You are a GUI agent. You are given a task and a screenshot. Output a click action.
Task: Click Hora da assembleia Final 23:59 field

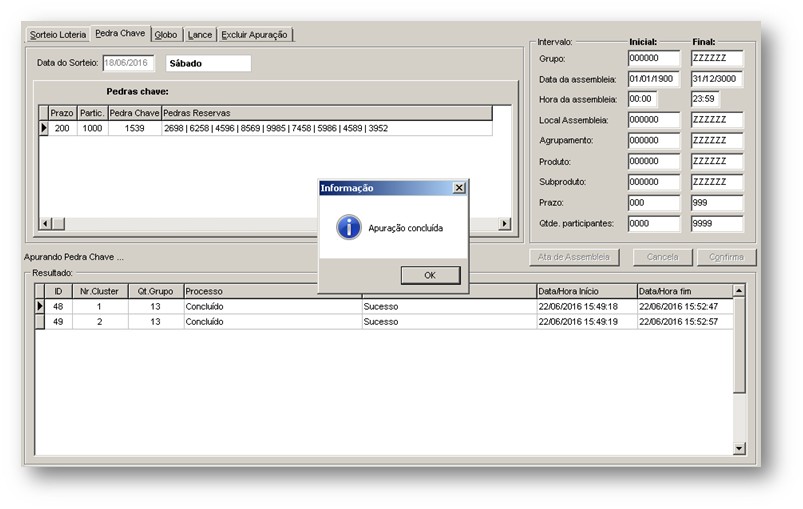(705, 99)
